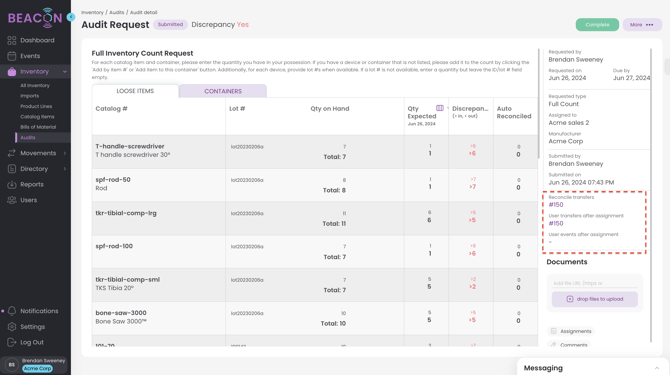Screen dimensions: 670x375
Task: Expand the Directory menu chevron
Action: tap(65, 169)
